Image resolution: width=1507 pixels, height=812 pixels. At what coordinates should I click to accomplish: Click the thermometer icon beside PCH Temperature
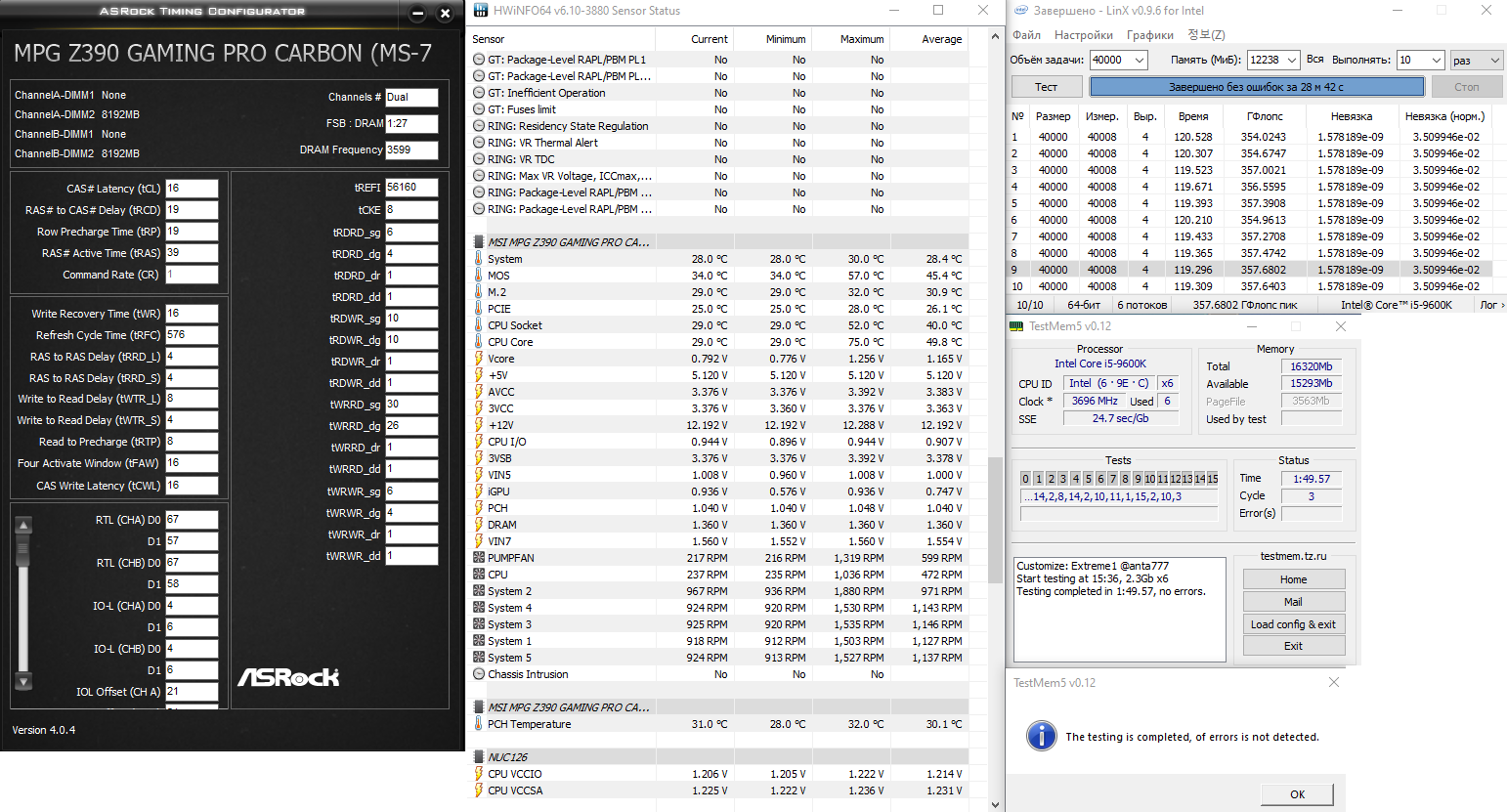pos(479,724)
